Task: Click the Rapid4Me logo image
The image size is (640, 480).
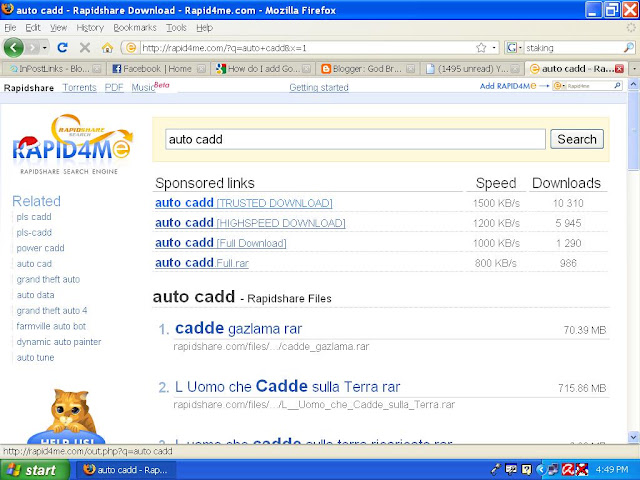Action: coord(72,144)
